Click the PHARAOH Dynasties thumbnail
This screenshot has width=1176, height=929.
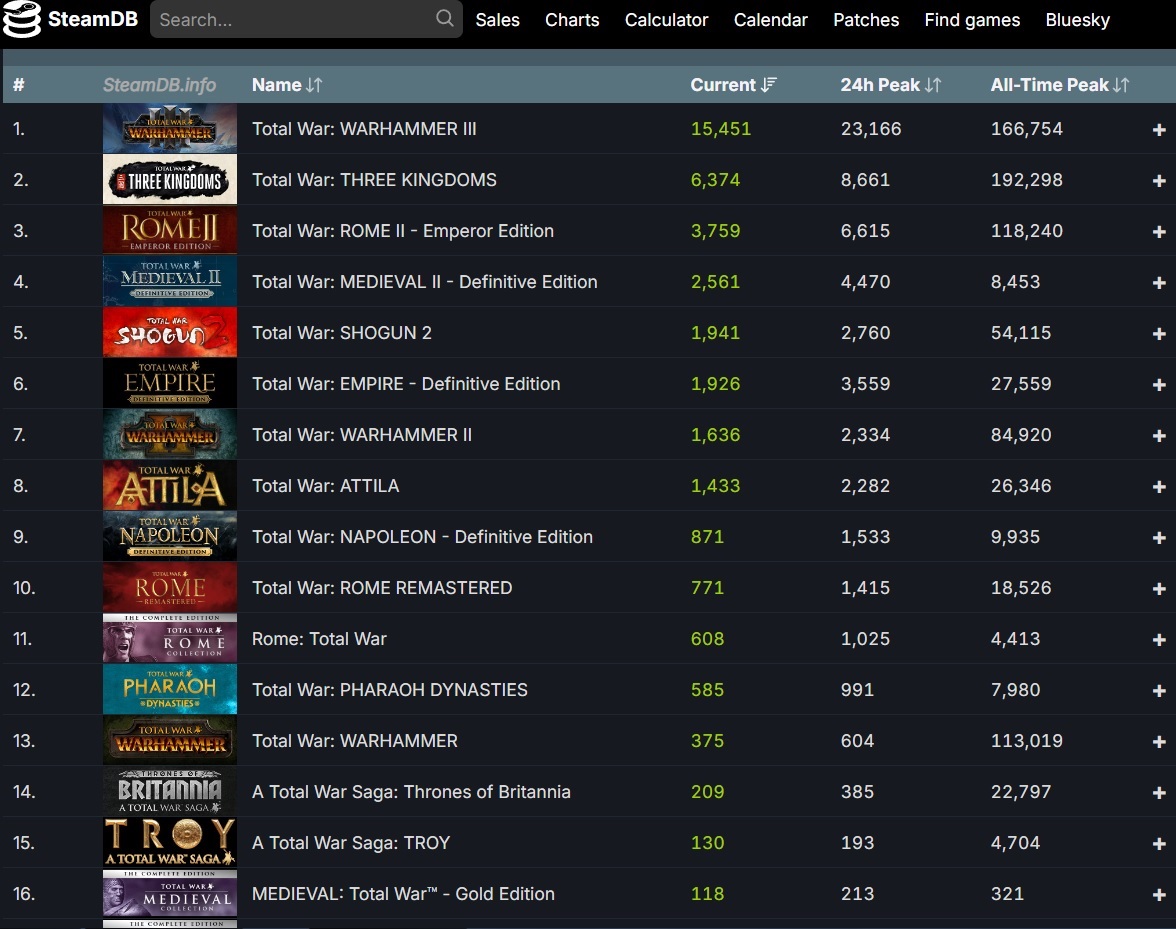(170, 689)
